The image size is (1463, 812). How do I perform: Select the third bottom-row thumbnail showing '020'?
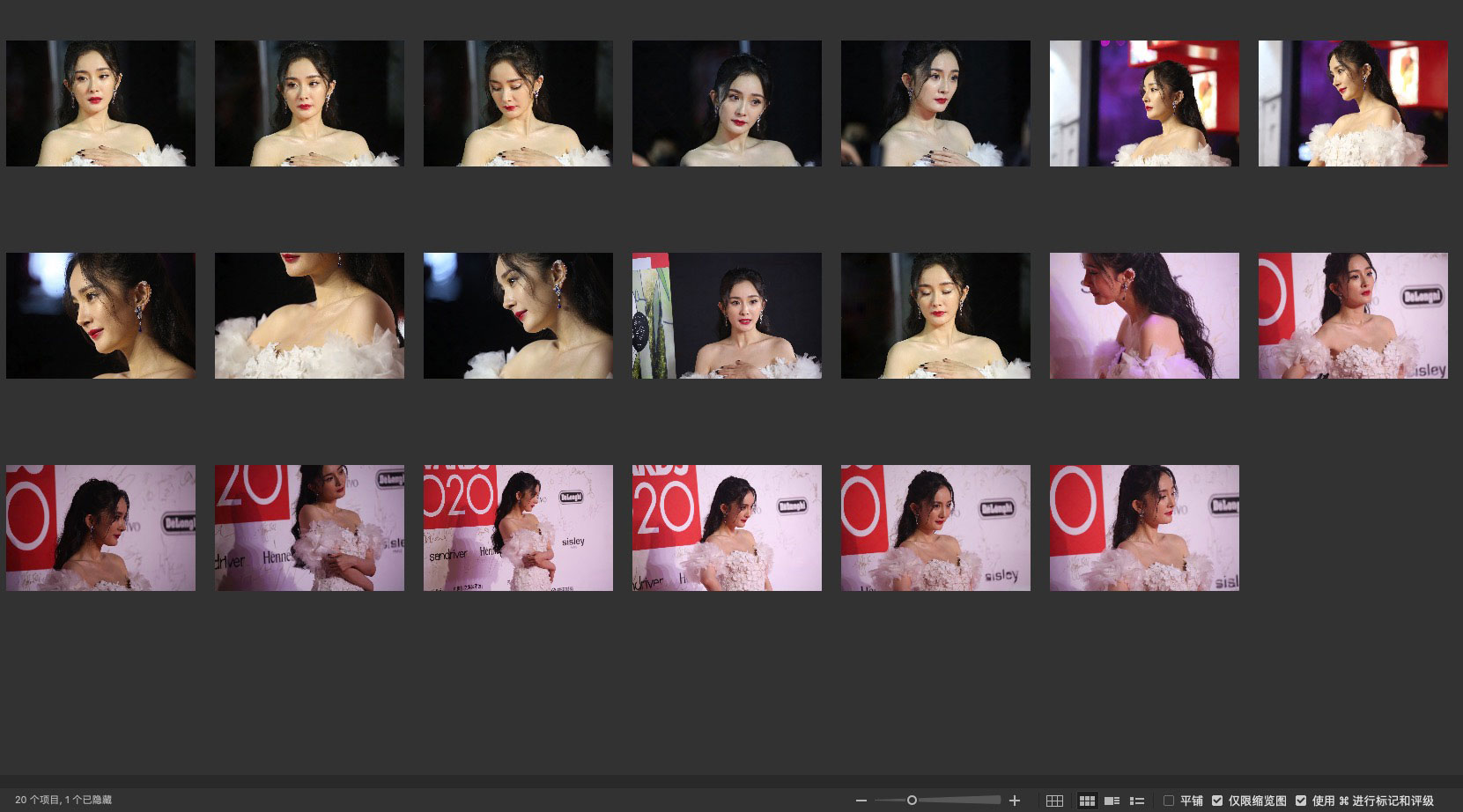pyautogui.click(x=518, y=528)
